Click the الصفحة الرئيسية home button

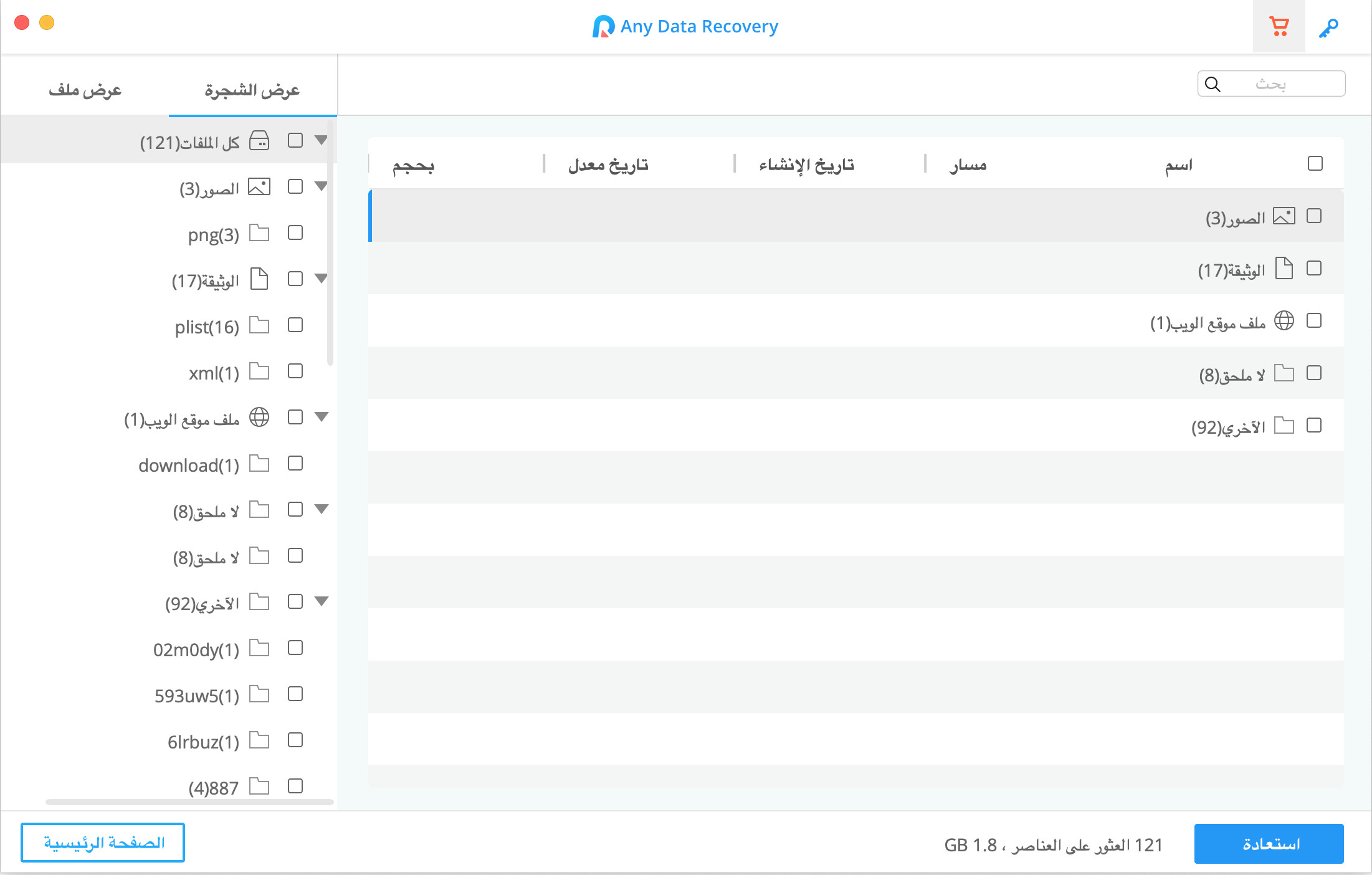[103, 843]
